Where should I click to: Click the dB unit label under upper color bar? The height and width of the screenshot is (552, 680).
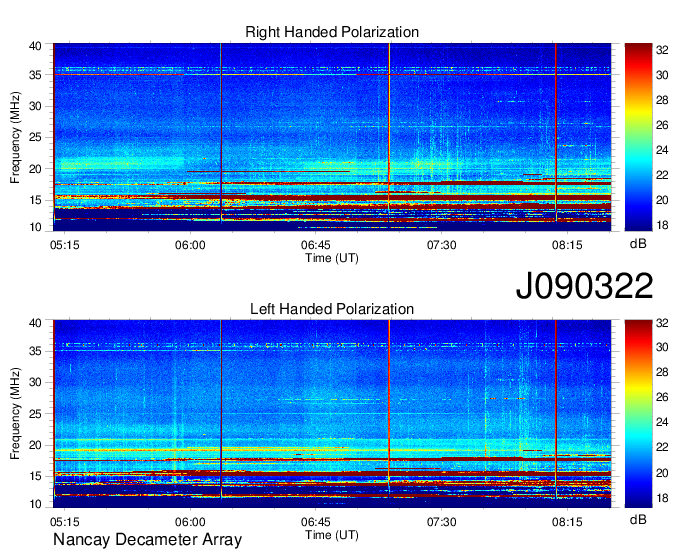coord(638,244)
